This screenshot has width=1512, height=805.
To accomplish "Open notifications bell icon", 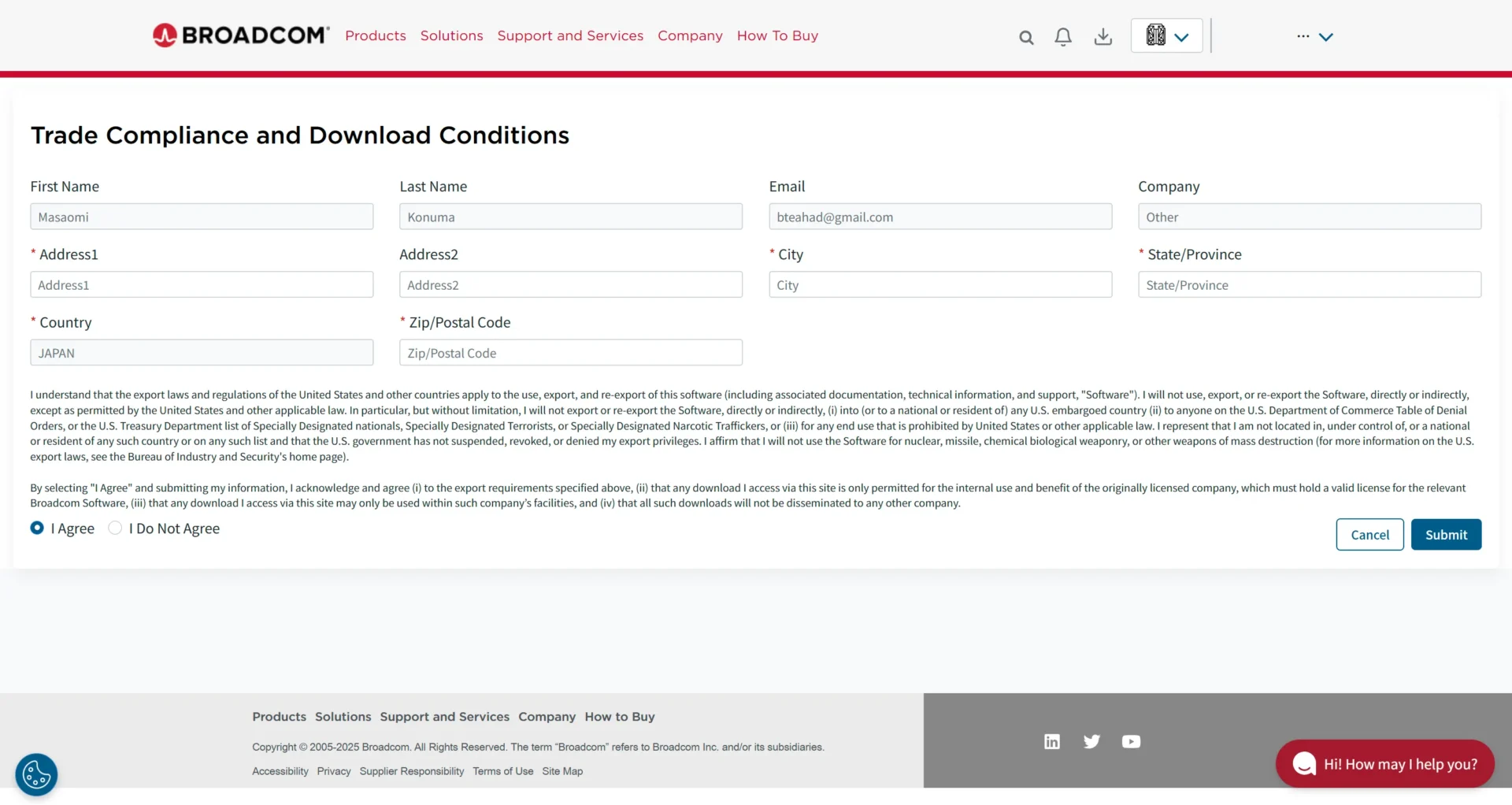I will point(1063,37).
